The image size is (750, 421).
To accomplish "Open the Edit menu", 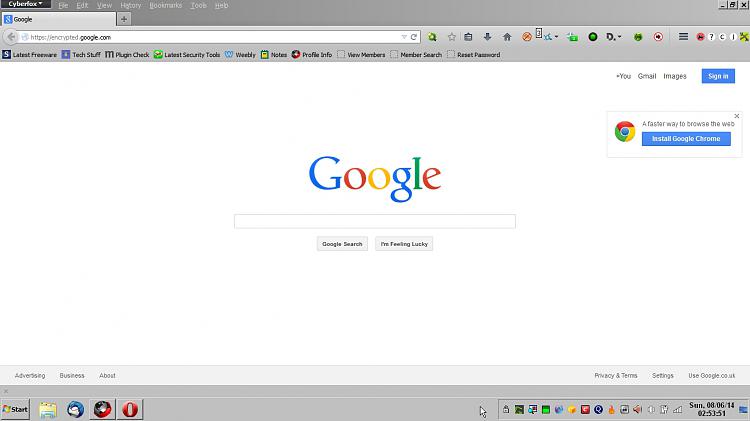I will click(x=82, y=6).
